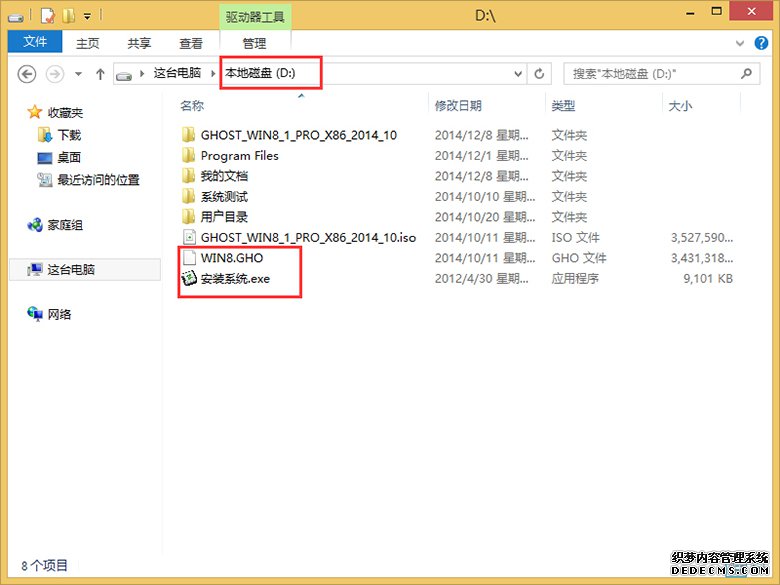Select the WIN8.GHO file name
780x585 pixels.
[x=232, y=258]
